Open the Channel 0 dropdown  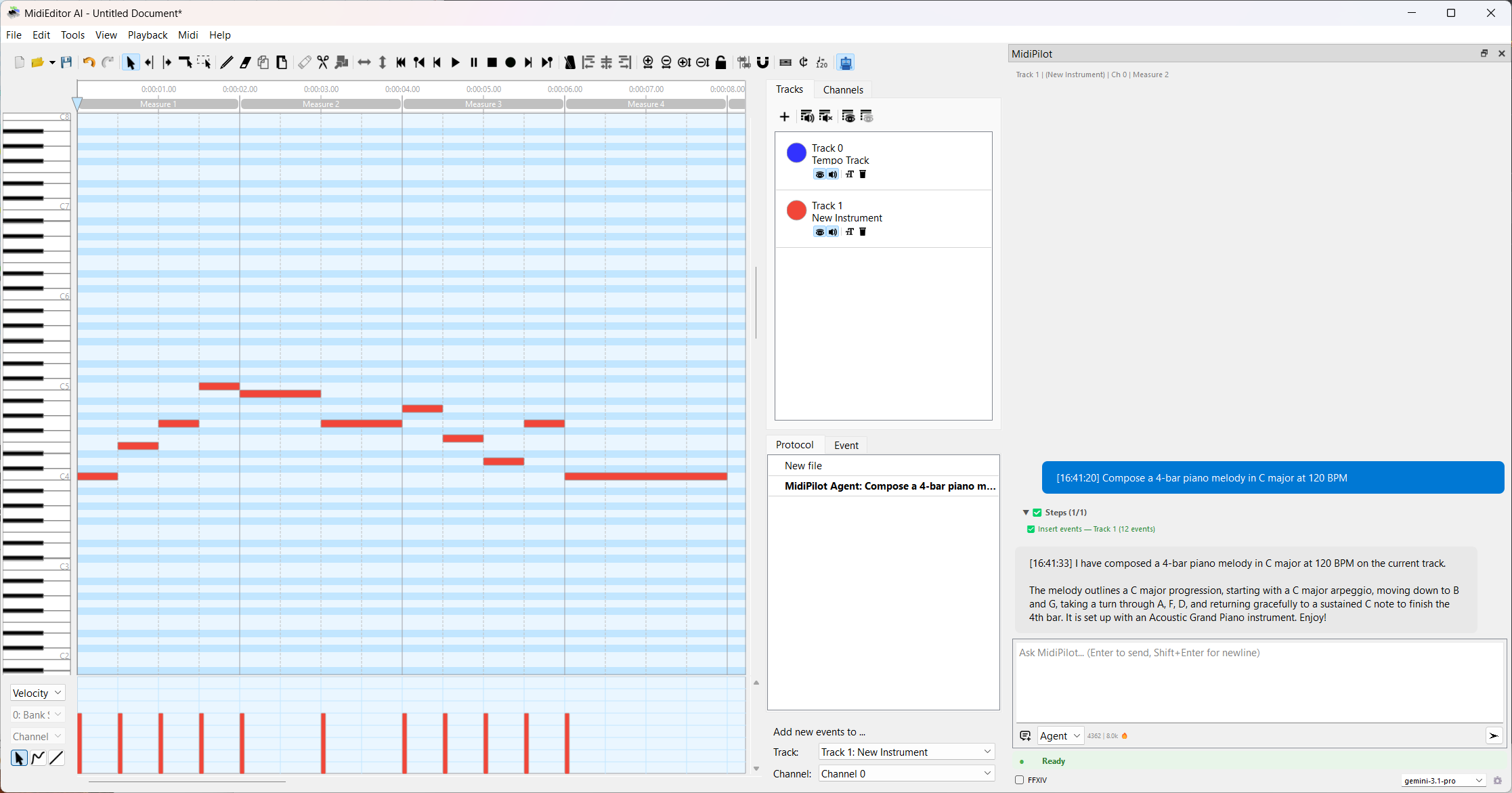point(905,773)
